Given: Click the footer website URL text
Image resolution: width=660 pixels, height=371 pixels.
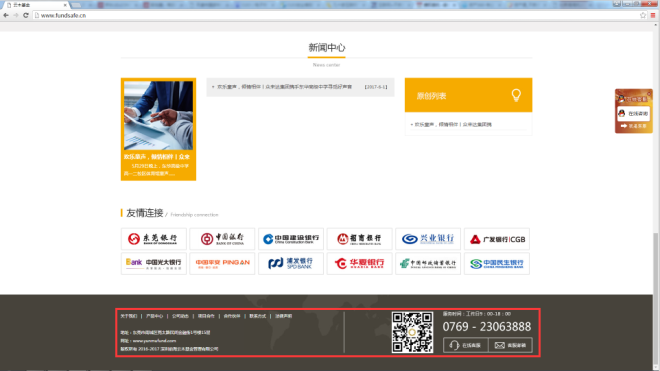Looking at the screenshot, I should pyautogui.click(x=154, y=341).
